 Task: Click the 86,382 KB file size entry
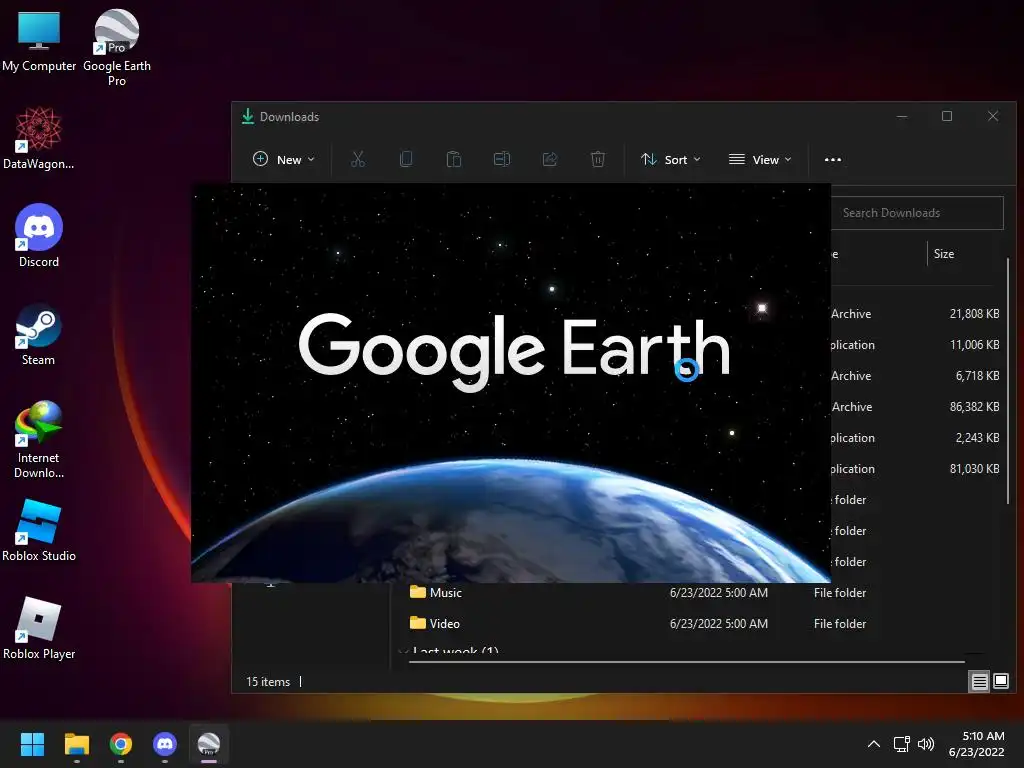coord(974,407)
